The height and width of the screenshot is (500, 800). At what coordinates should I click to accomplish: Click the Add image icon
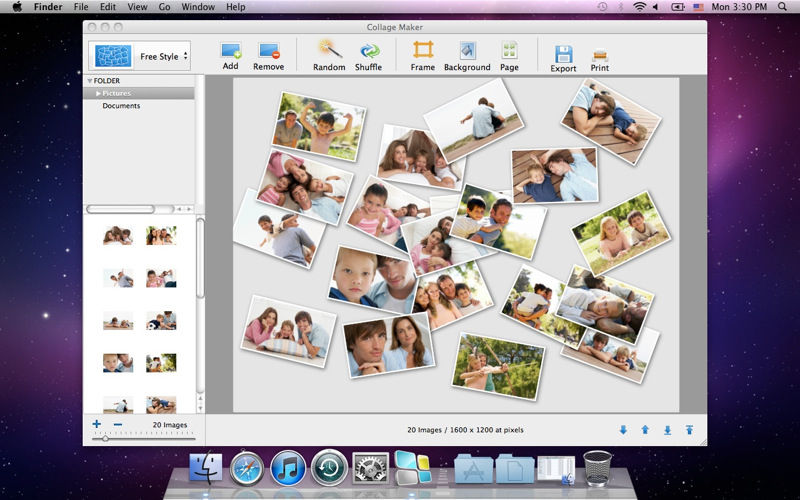coord(231,51)
